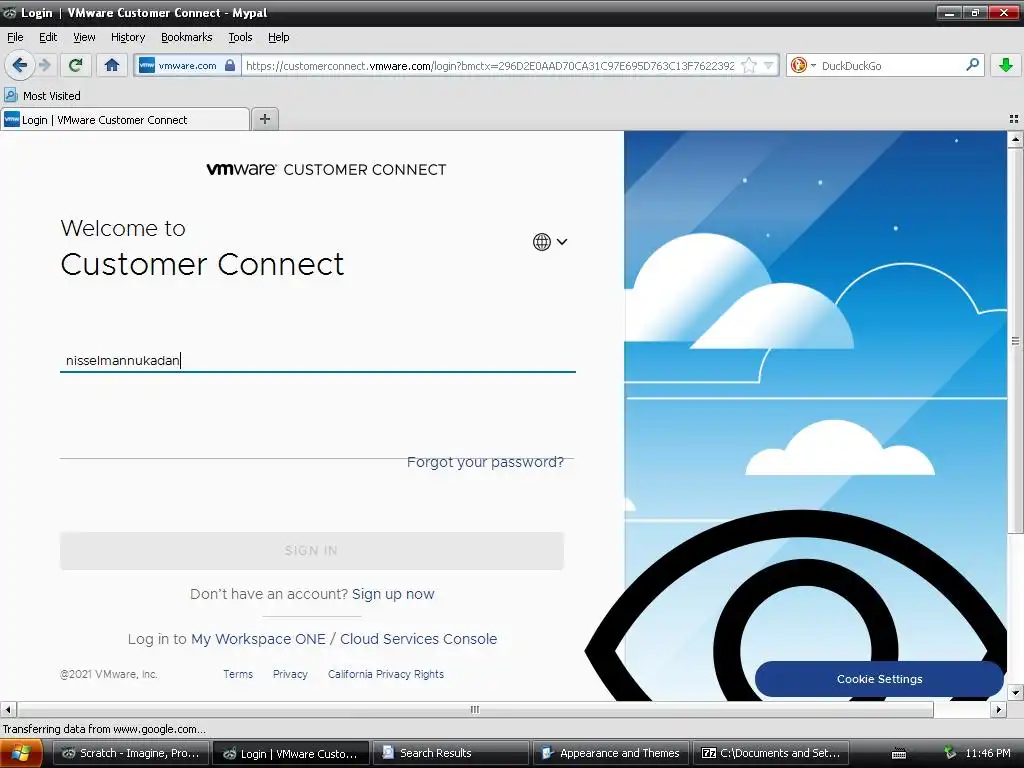Click the browser Back arrow button
1024x768 pixels.
(x=20, y=65)
